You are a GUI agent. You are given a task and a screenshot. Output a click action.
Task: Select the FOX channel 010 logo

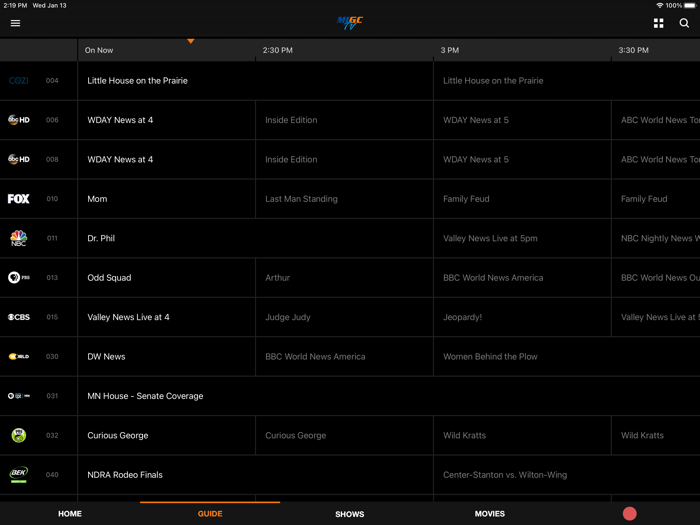[x=18, y=199]
